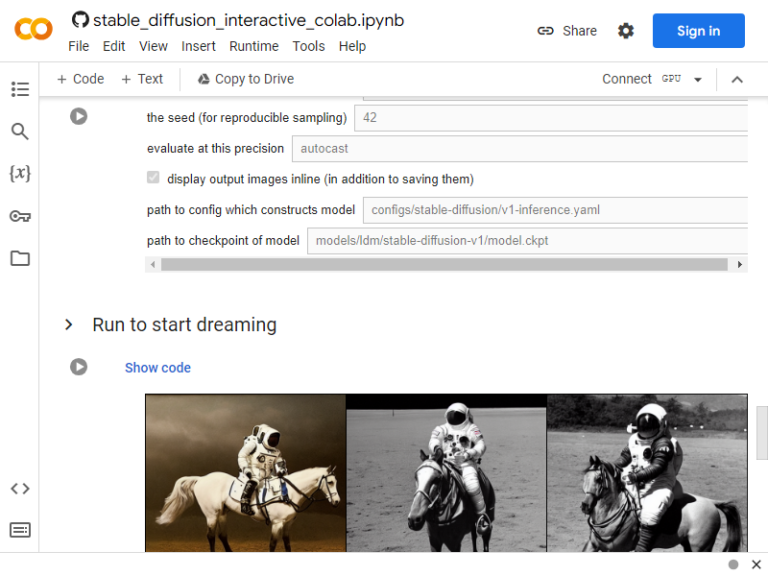
Task: Click 'display output images inline' label text
Action: pyautogui.click(x=320, y=179)
